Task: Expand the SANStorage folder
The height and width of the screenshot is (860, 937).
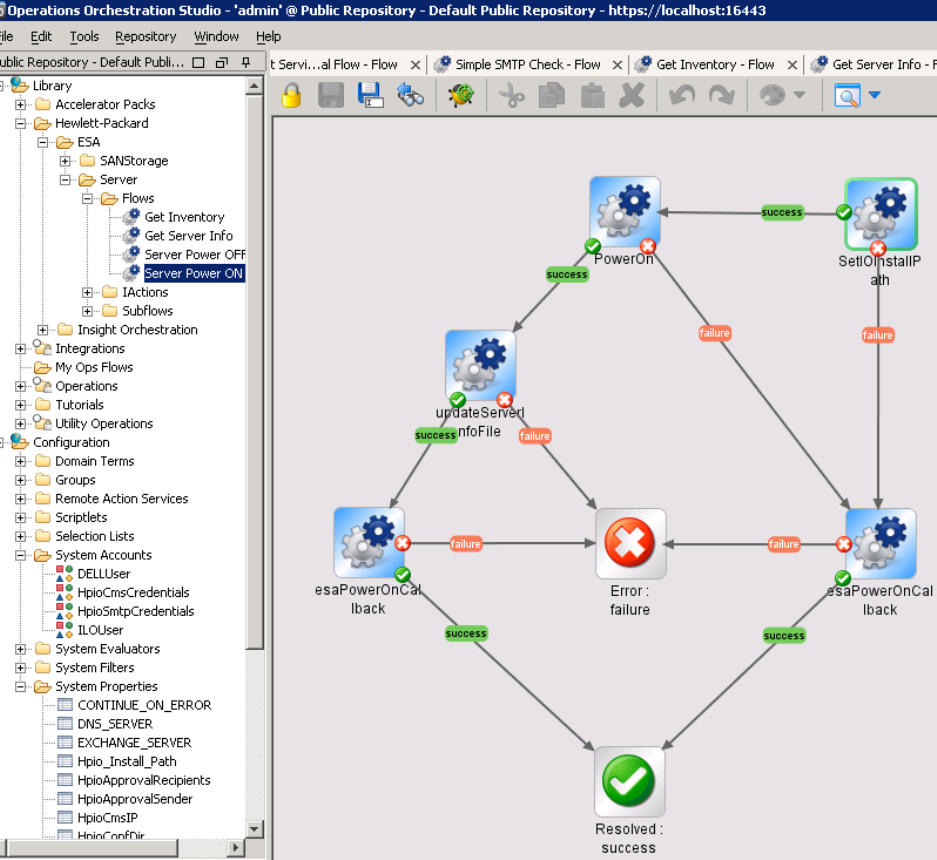Action: pos(65,161)
